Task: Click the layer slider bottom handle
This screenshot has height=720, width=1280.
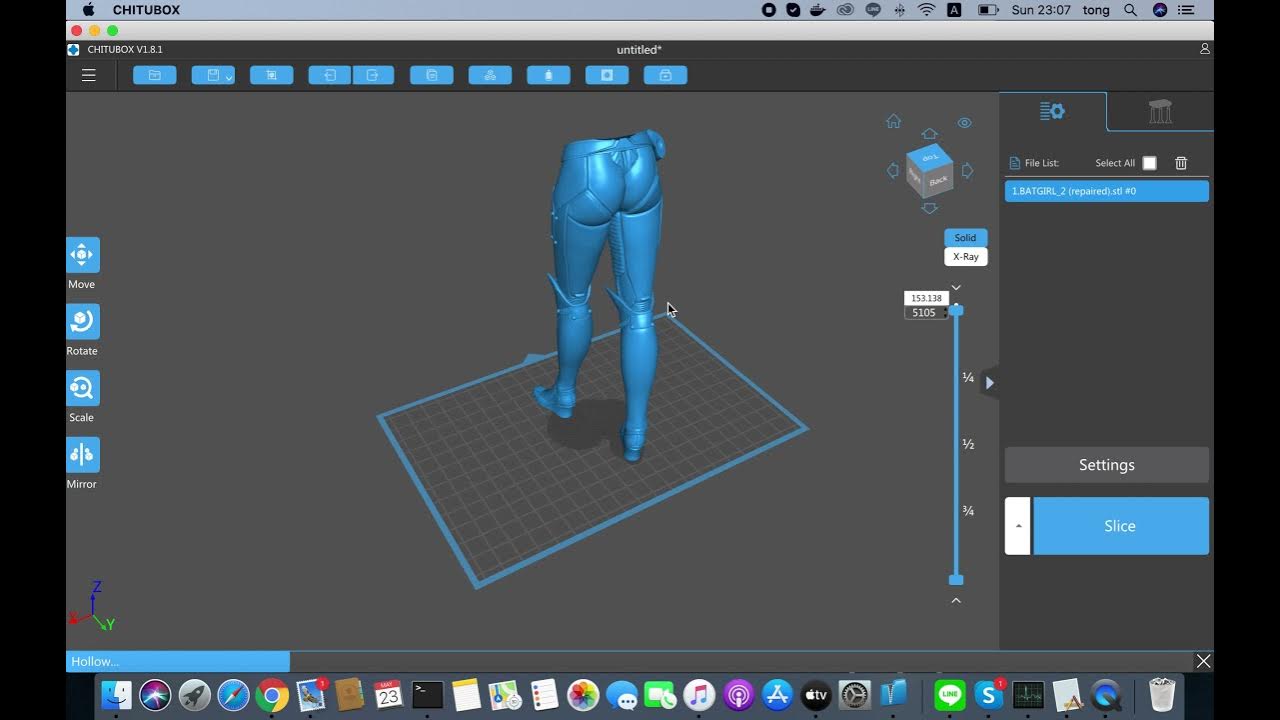Action: point(956,580)
